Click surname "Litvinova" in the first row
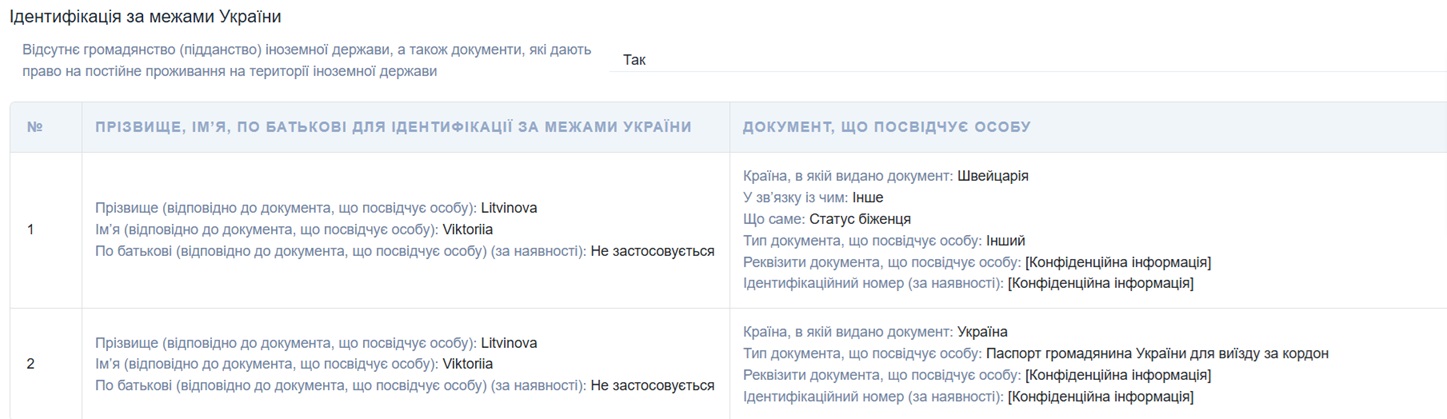 point(508,208)
